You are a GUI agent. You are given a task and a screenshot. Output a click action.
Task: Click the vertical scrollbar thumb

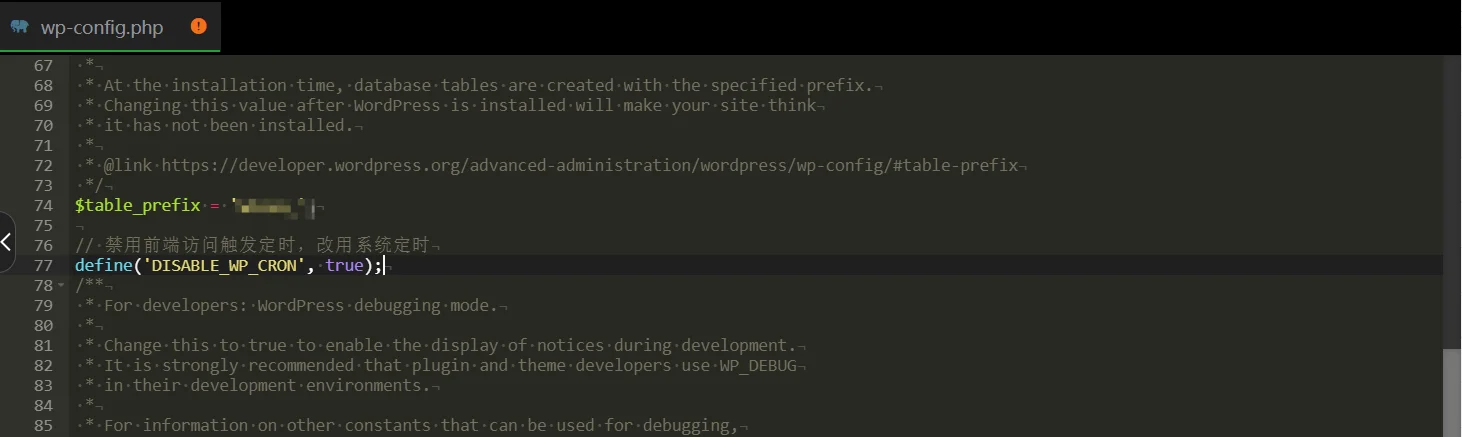[1452, 392]
